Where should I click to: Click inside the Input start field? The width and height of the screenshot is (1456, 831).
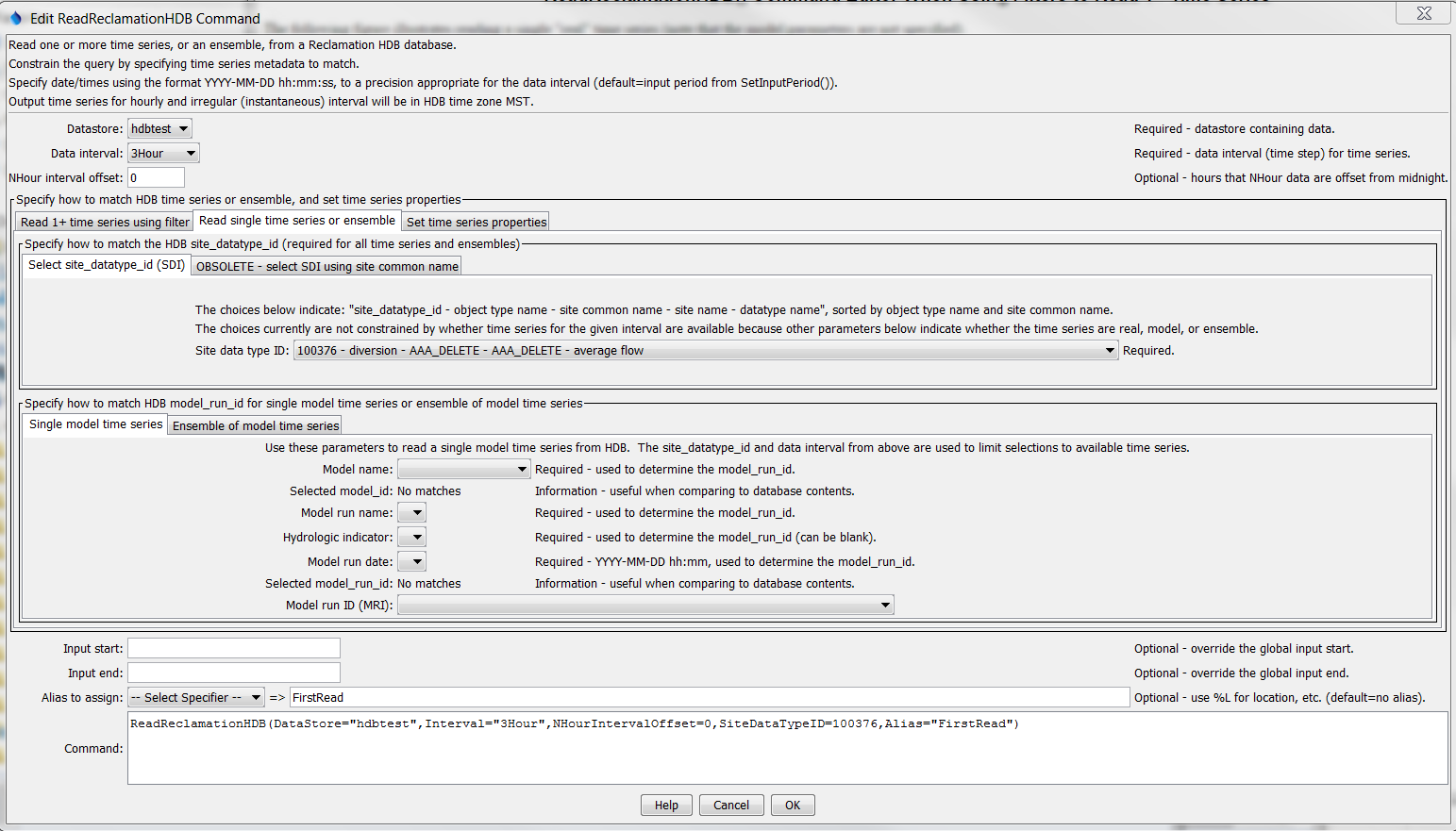tap(233, 648)
